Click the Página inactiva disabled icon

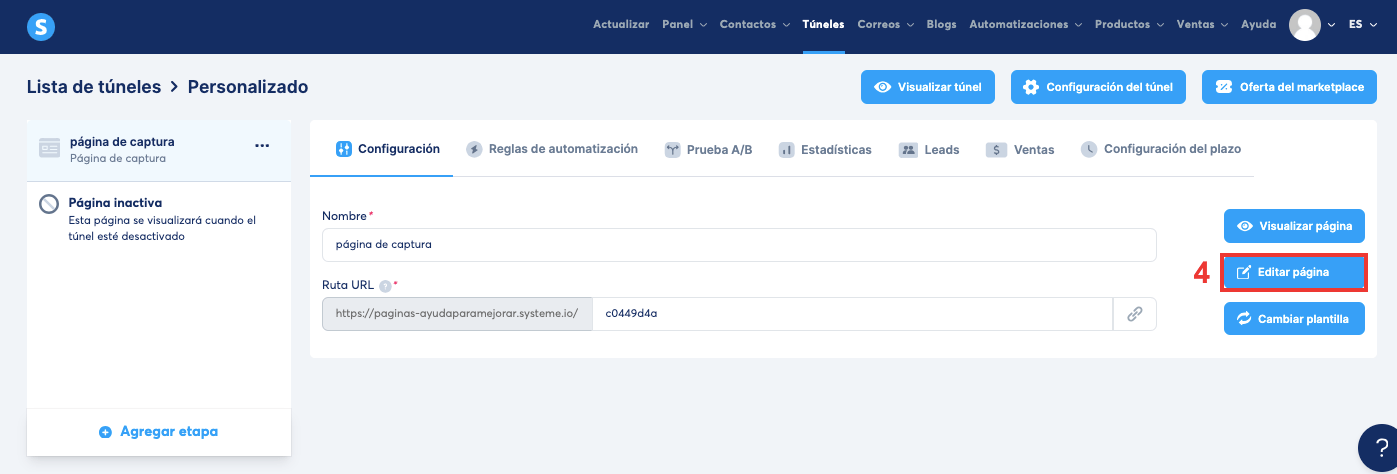49,204
